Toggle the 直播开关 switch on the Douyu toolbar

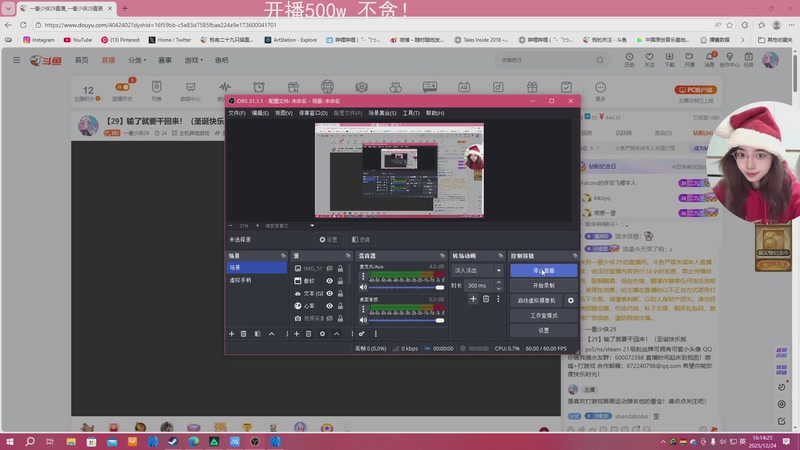(x=122, y=87)
